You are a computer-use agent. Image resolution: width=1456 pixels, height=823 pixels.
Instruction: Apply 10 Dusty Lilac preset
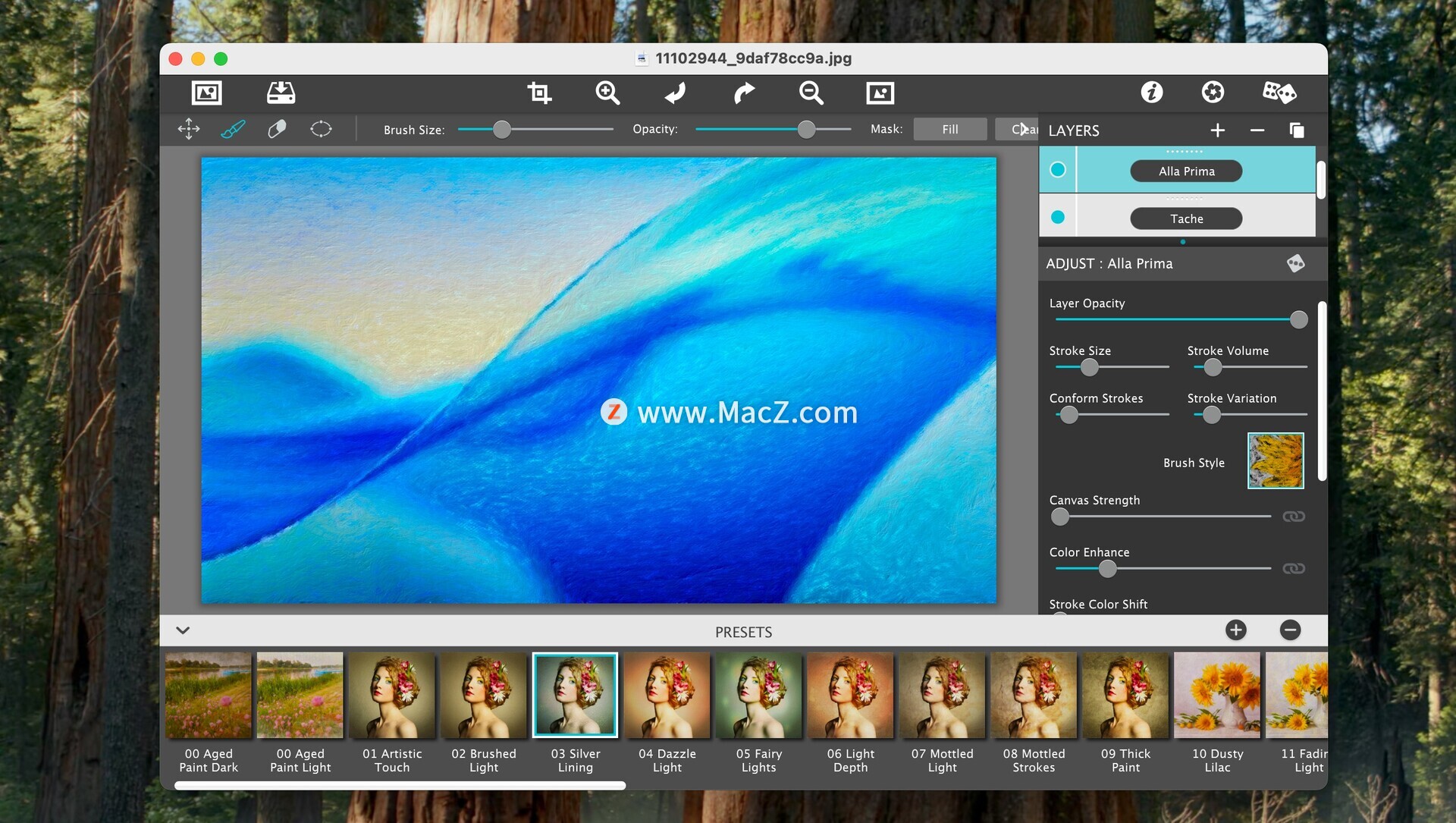point(1218,695)
